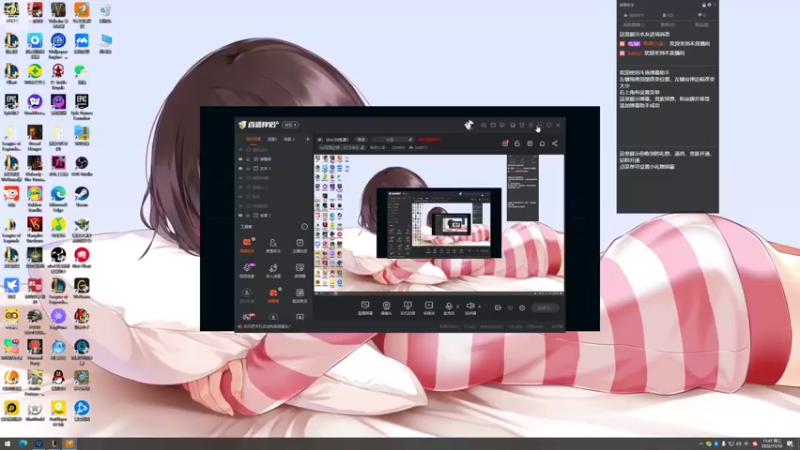
Task: Toggle the lock on the 文本 1 layer
Action: pyautogui.click(x=248, y=168)
